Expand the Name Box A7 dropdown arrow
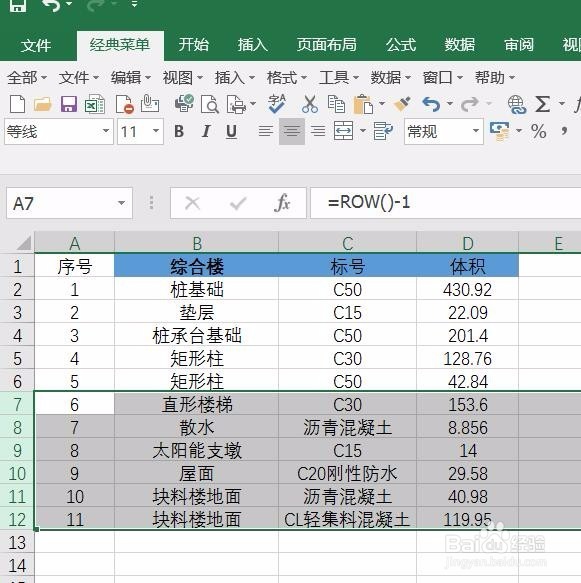 click(x=121, y=203)
